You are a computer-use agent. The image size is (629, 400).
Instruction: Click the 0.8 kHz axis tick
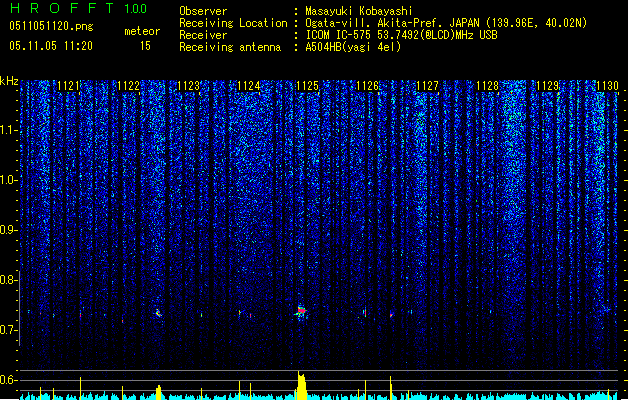pos(8,280)
